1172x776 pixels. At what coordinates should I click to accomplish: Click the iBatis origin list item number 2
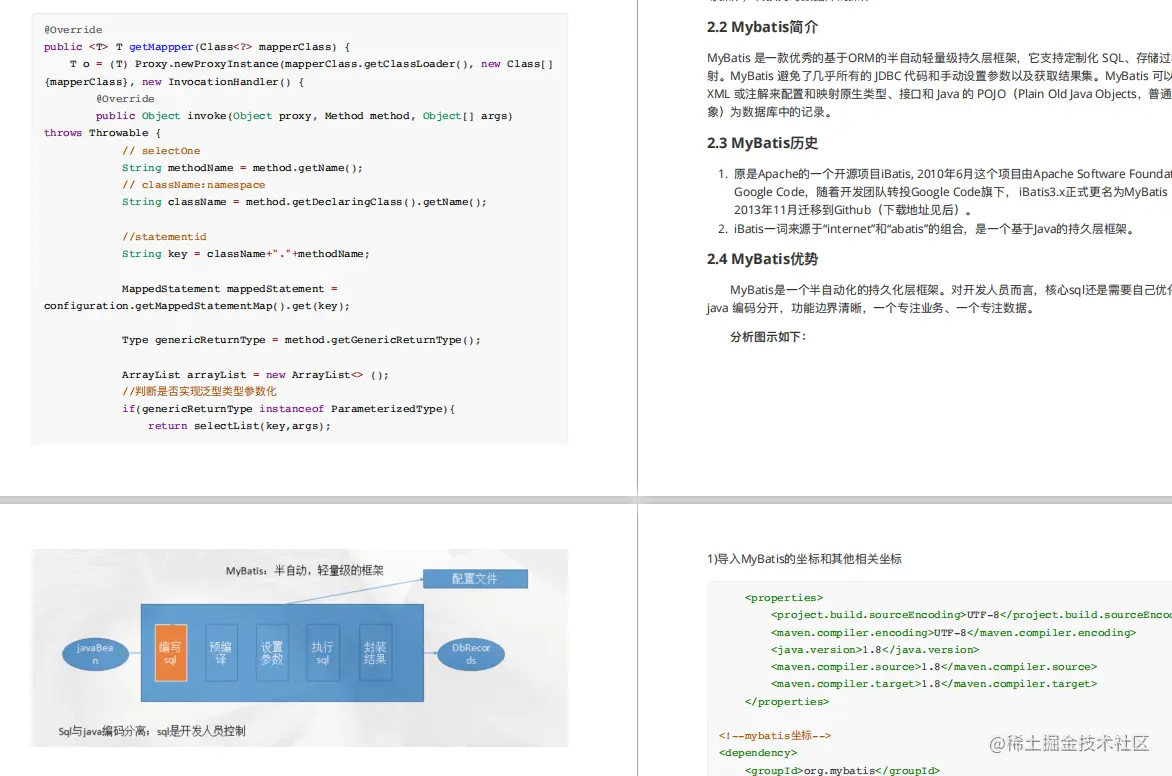(928, 229)
